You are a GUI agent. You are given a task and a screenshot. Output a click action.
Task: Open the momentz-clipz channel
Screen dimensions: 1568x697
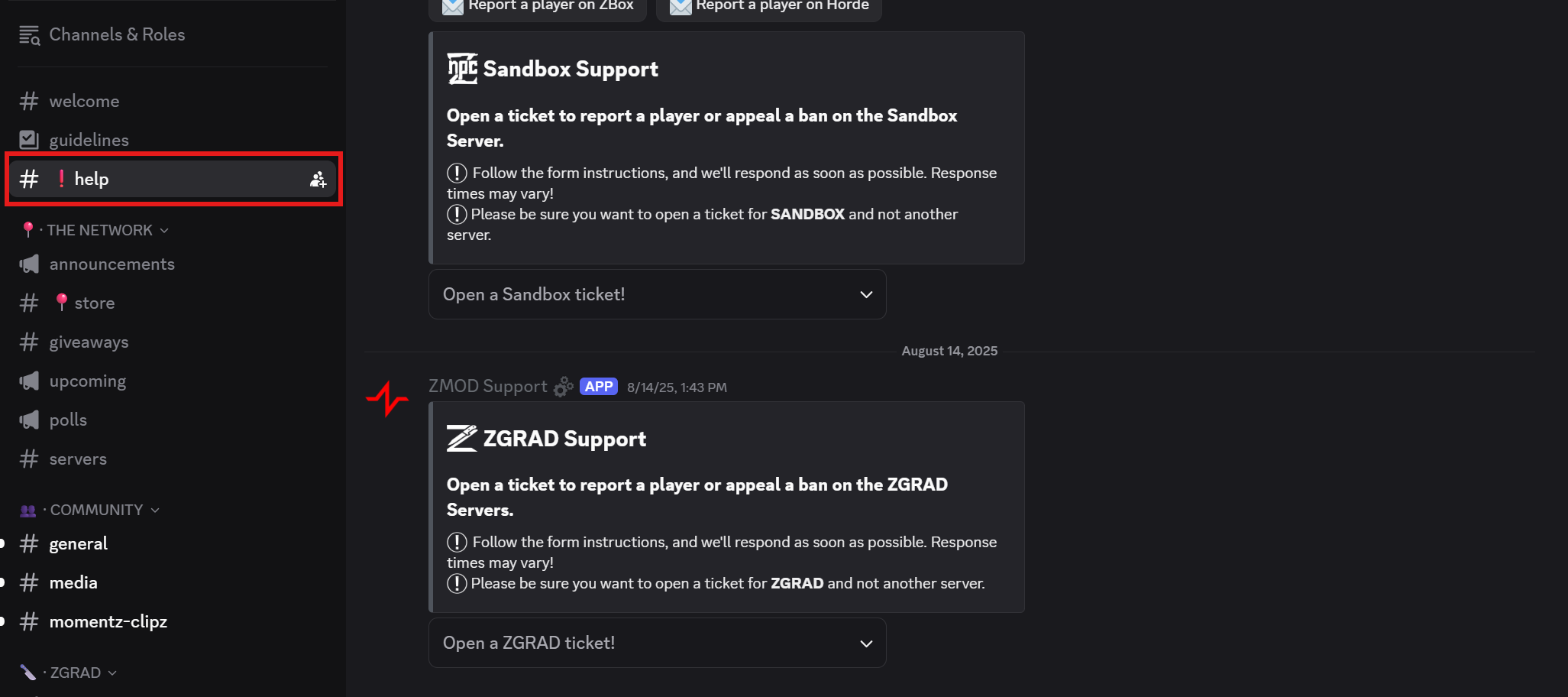point(108,622)
